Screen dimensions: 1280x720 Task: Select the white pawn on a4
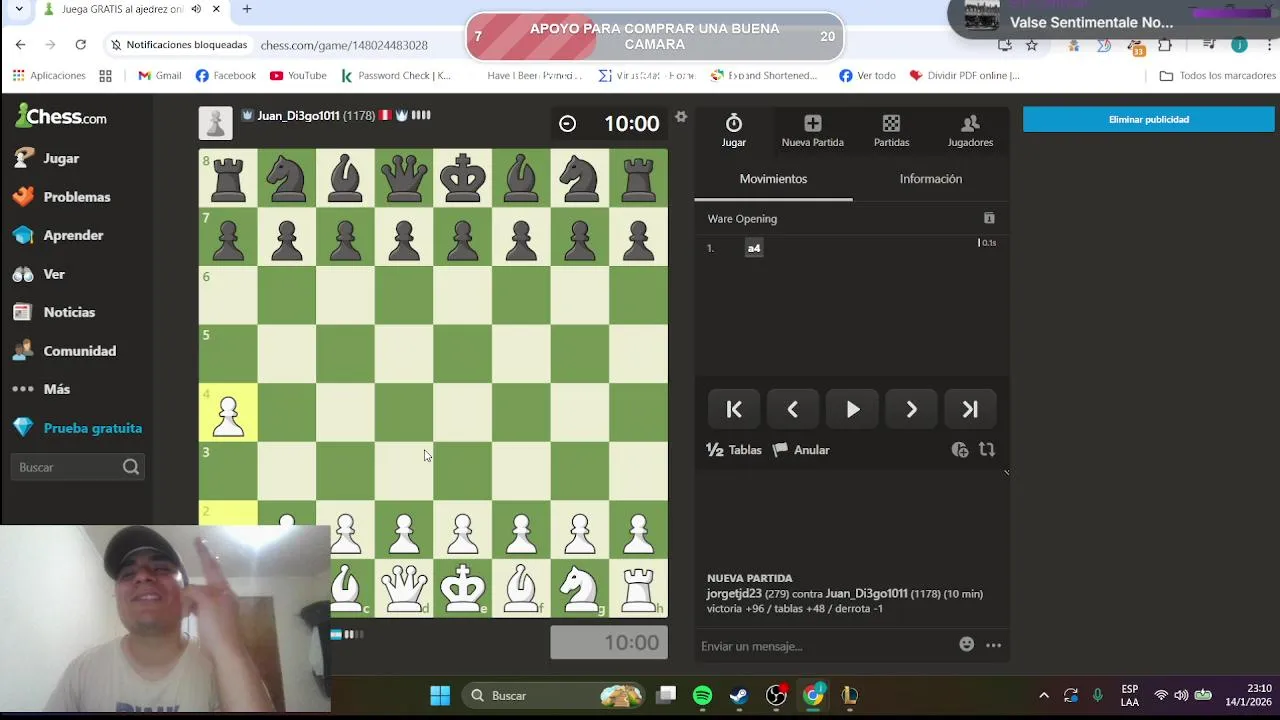click(x=228, y=412)
